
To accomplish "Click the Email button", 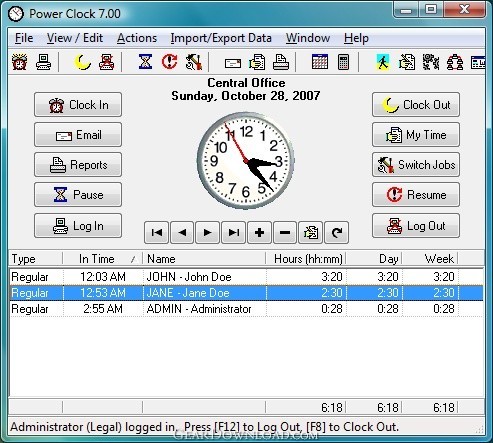I will click(78, 135).
